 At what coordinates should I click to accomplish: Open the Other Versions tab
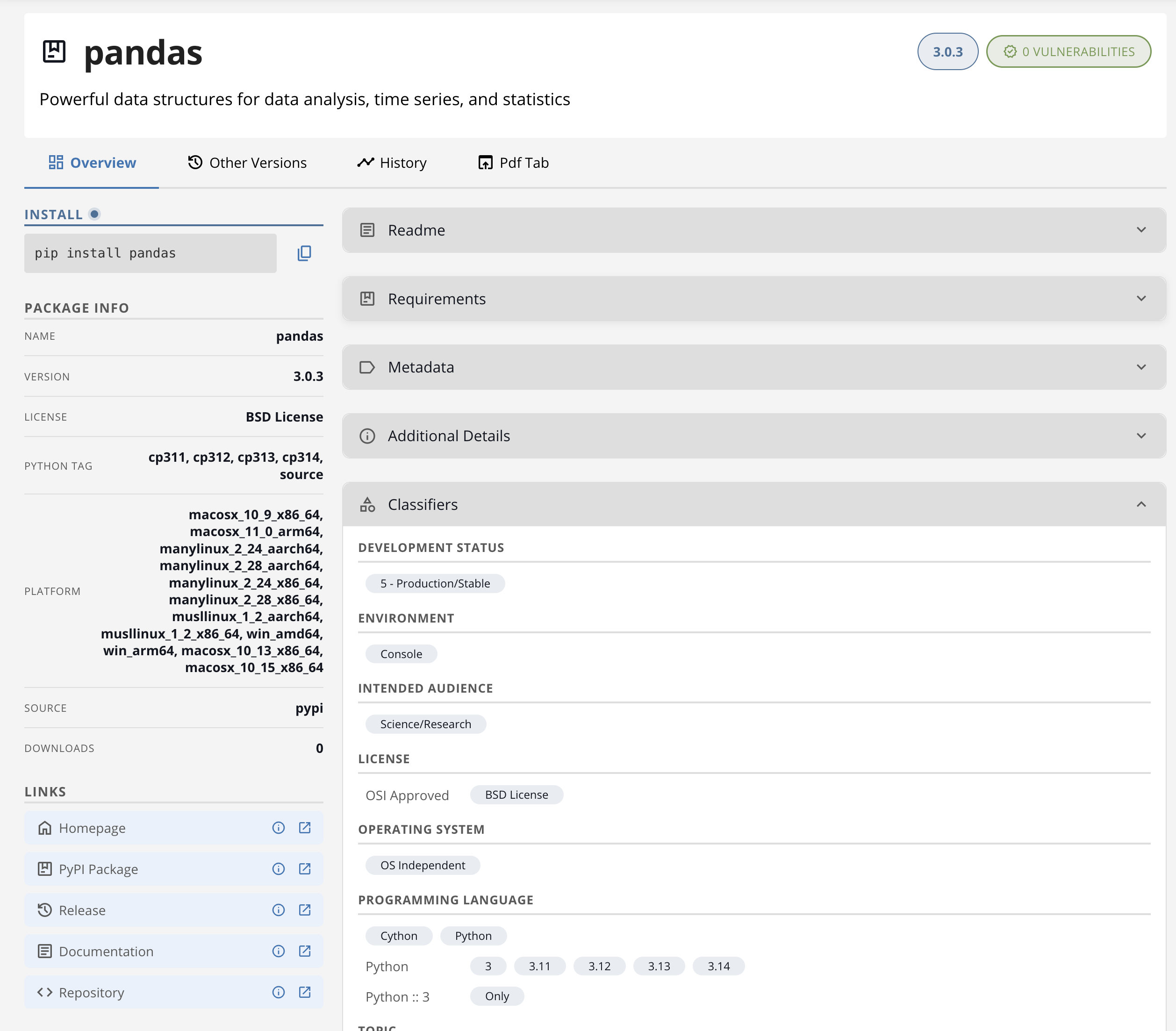coord(247,163)
